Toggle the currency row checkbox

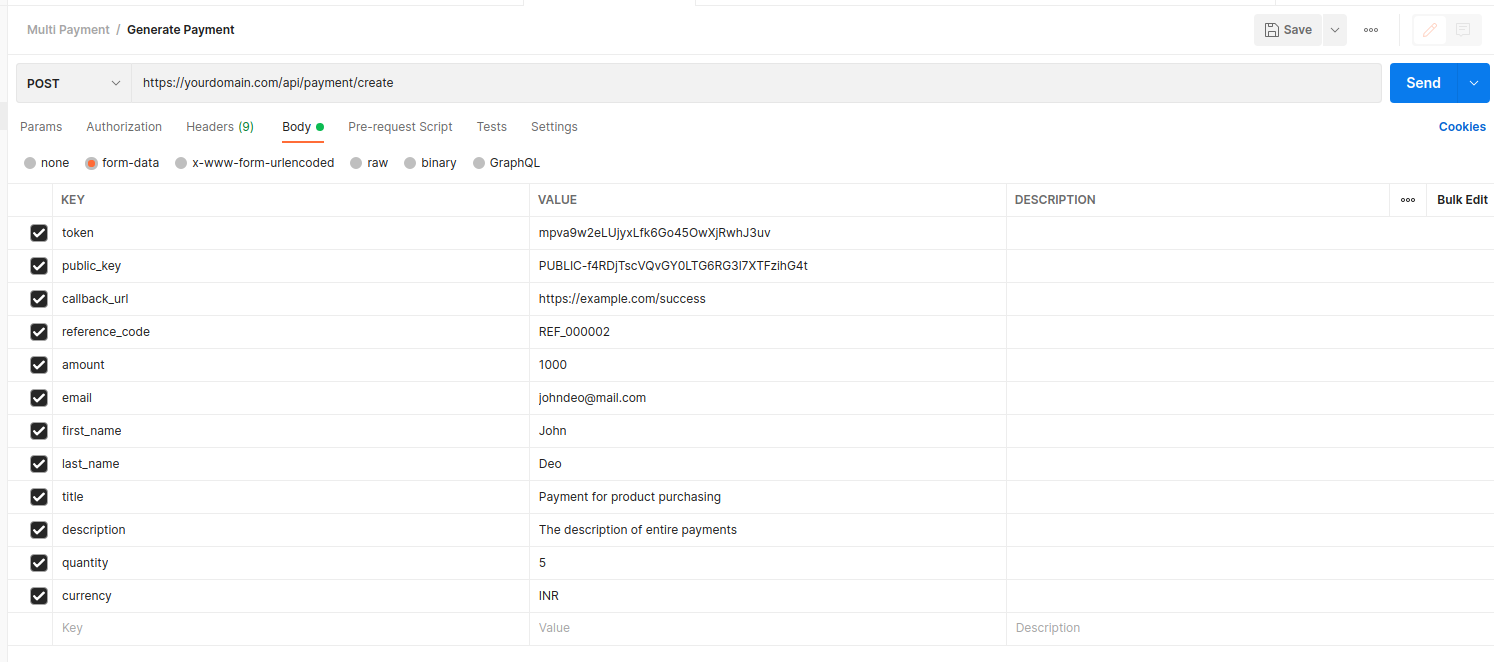[39, 596]
